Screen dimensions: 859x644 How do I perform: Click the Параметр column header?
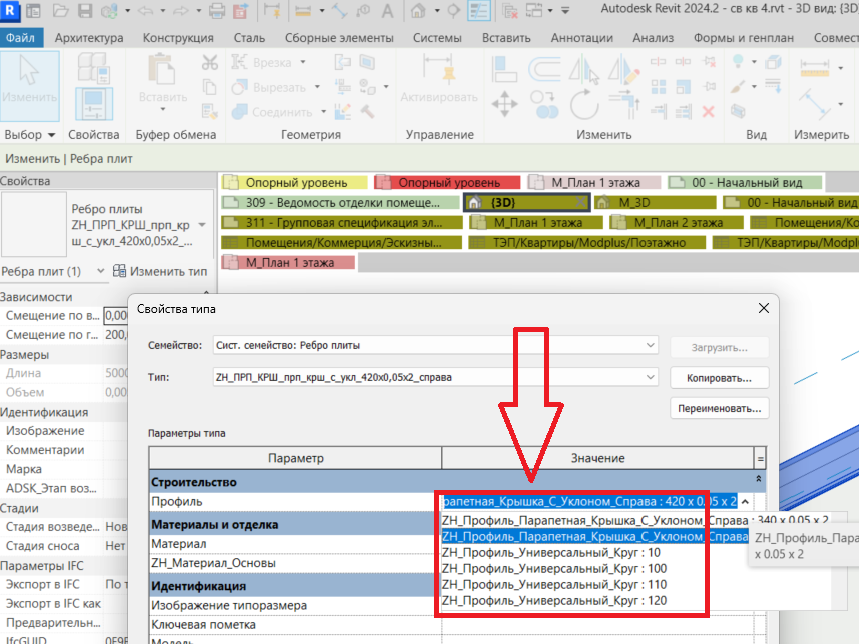(x=295, y=458)
